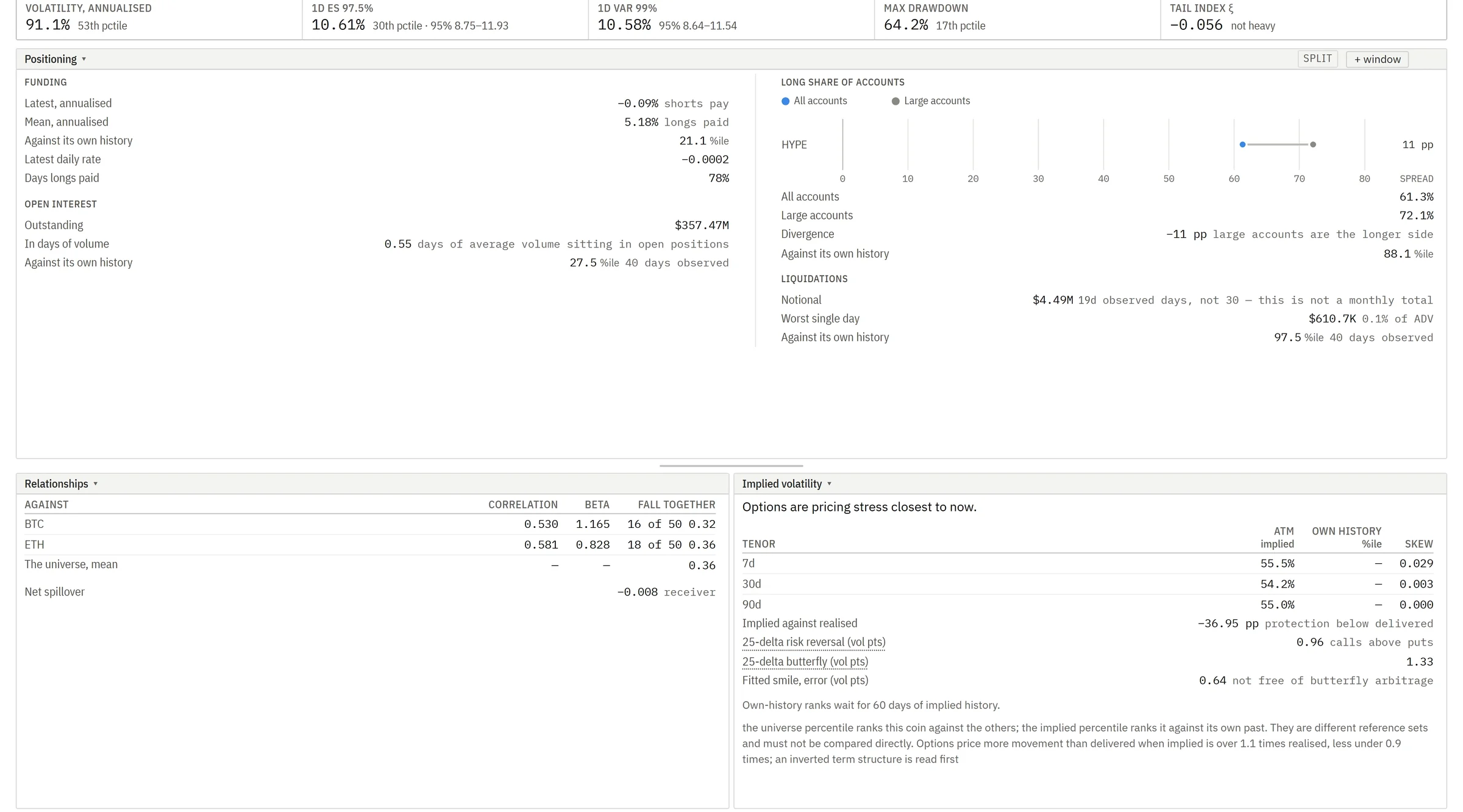Click The universe, mean row
The width and height of the screenshot is (1463, 812).
coord(370,564)
